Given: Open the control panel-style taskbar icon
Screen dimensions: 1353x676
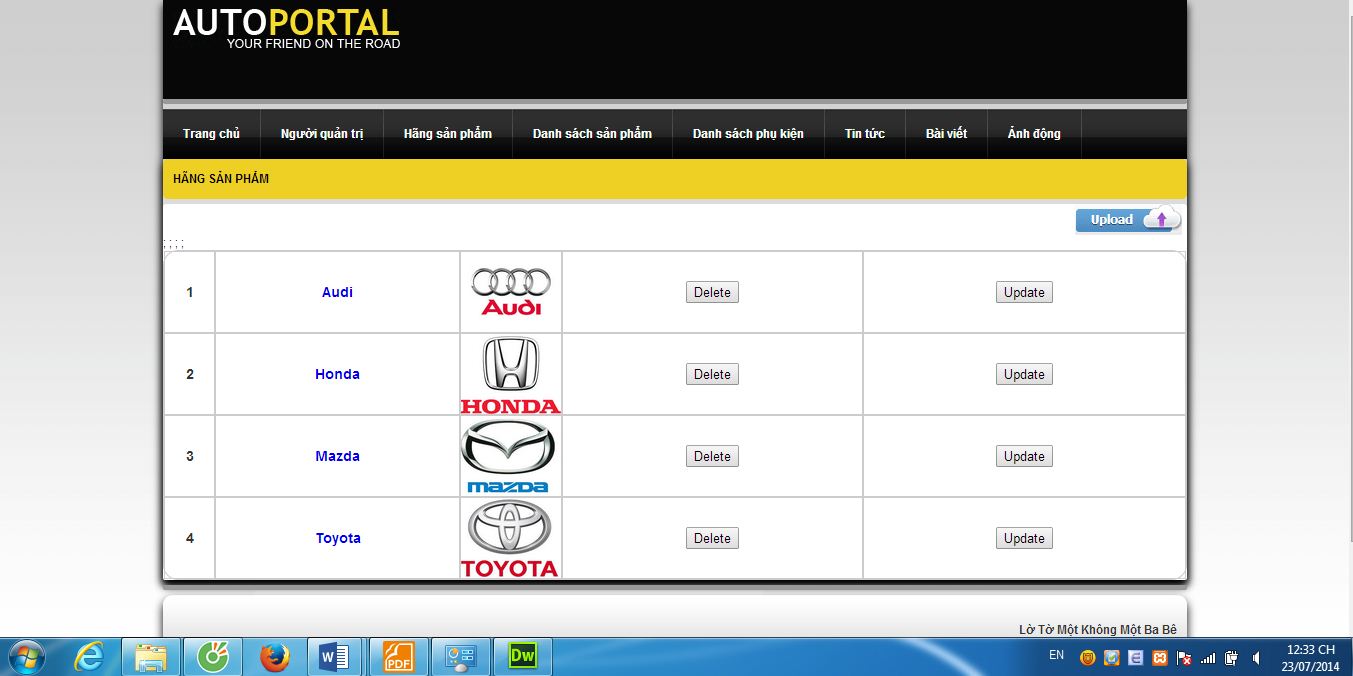Looking at the screenshot, I should [x=461, y=657].
